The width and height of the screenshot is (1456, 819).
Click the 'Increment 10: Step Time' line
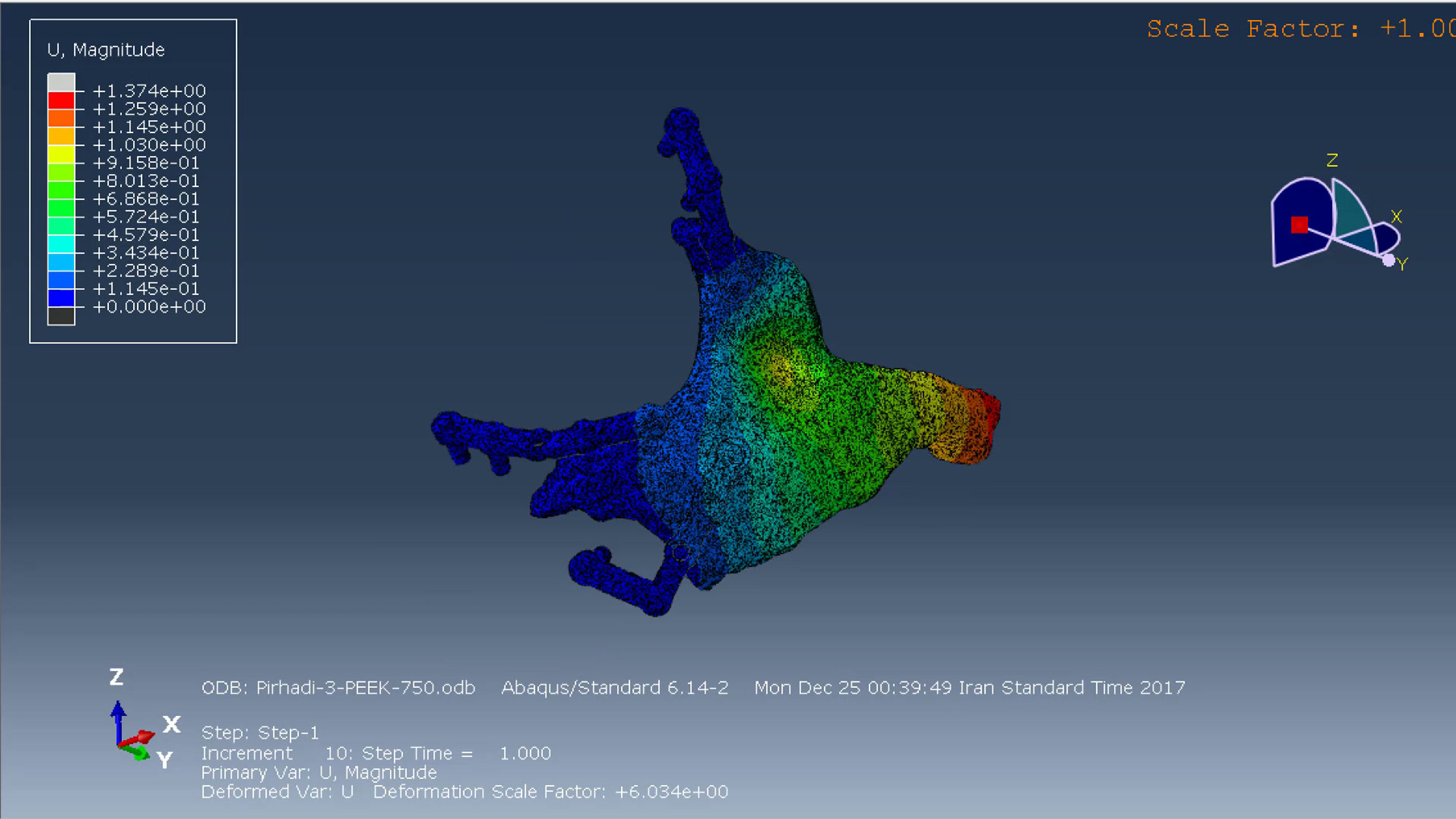click(x=376, y=754)
